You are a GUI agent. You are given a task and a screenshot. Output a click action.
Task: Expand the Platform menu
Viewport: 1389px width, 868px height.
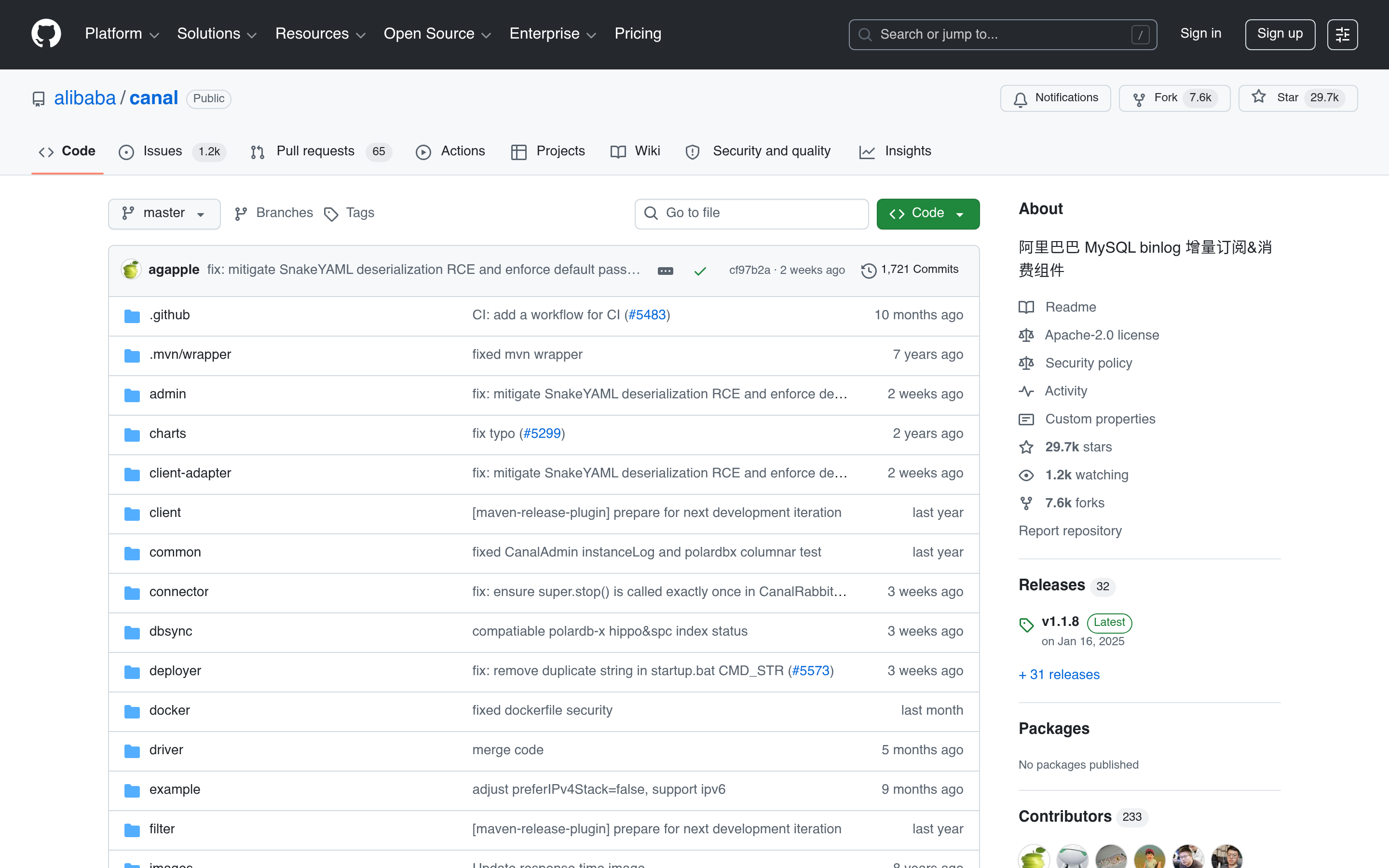122,34
